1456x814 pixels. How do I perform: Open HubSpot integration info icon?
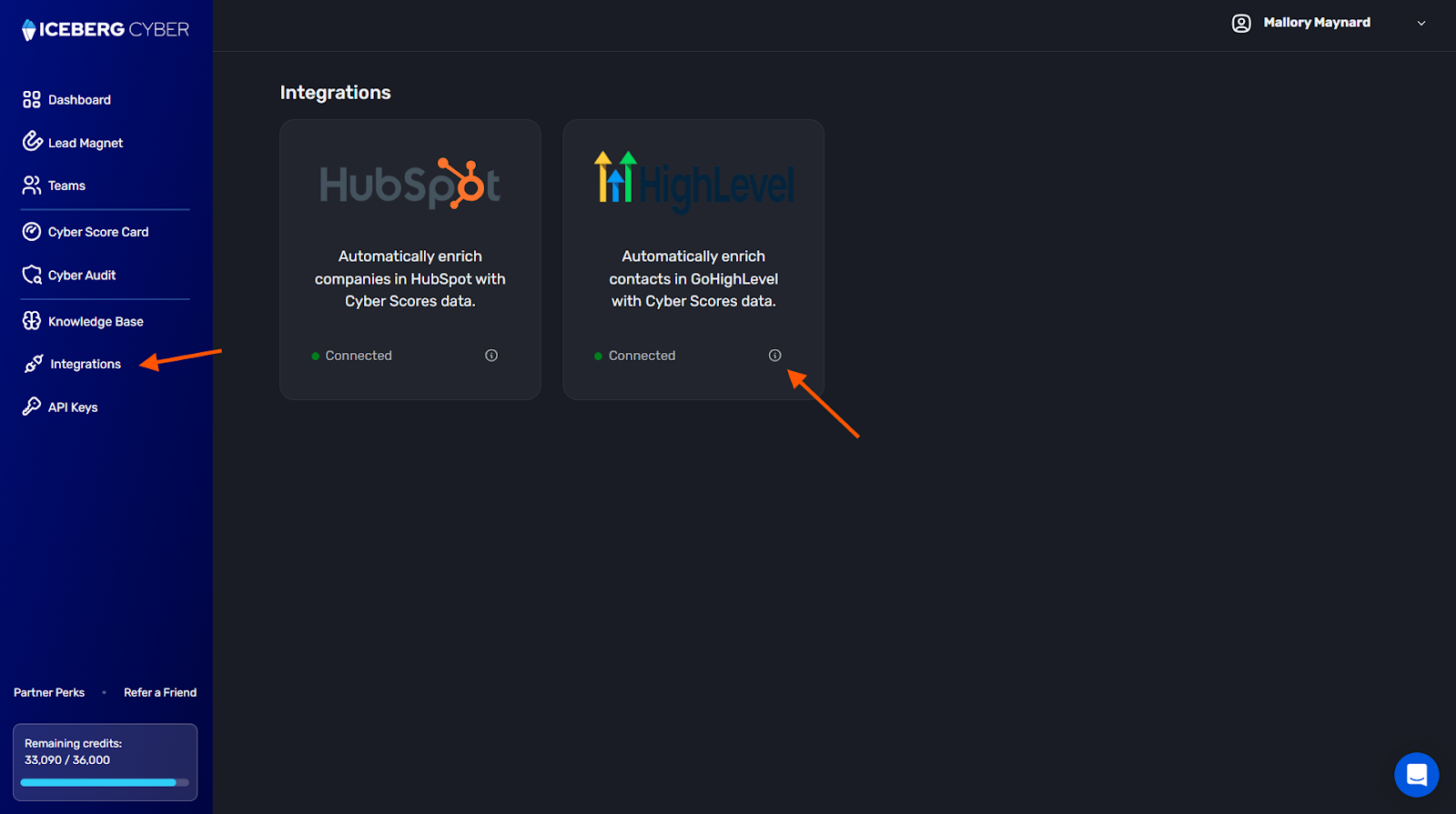(491, 356)
